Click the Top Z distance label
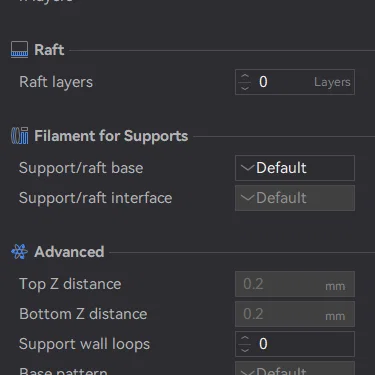 pos(70,284)
